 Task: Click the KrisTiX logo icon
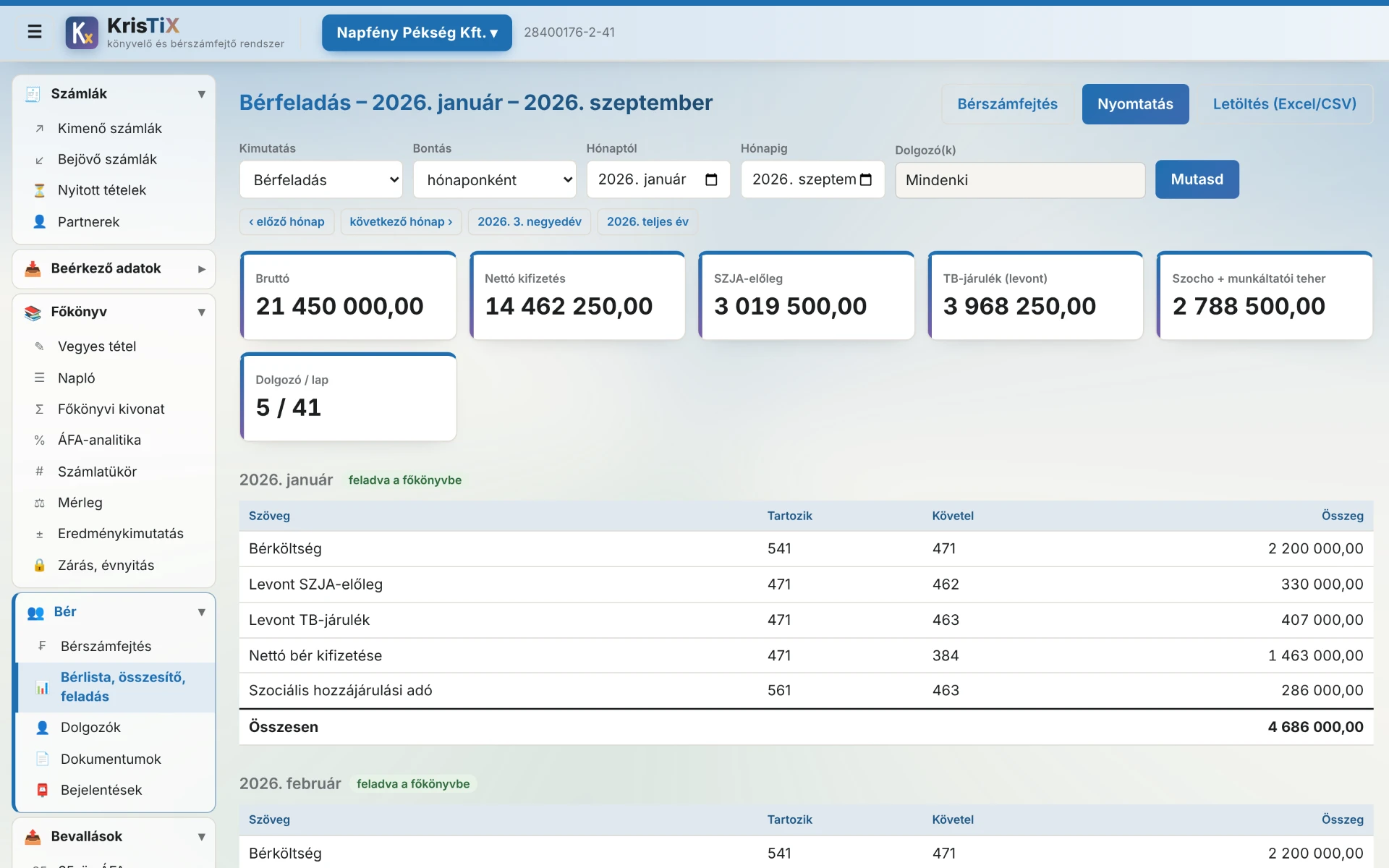click(82, 33)
